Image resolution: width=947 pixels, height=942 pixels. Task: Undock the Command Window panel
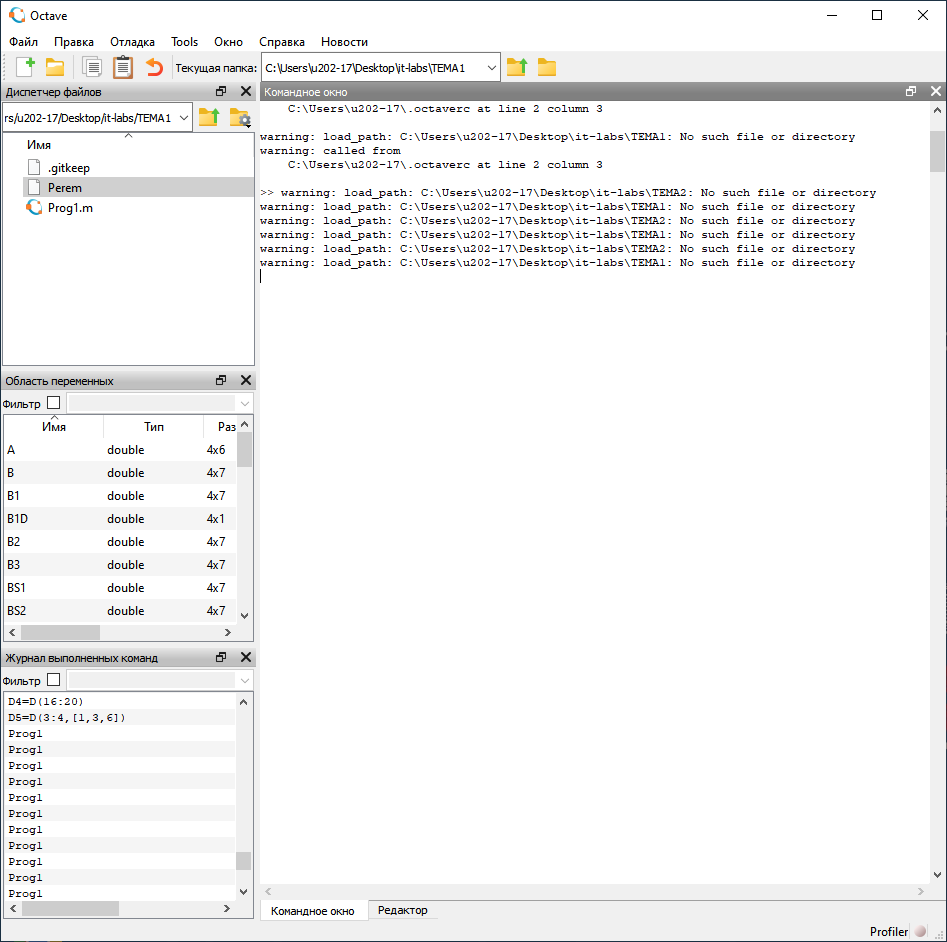[x=911, y=91]
